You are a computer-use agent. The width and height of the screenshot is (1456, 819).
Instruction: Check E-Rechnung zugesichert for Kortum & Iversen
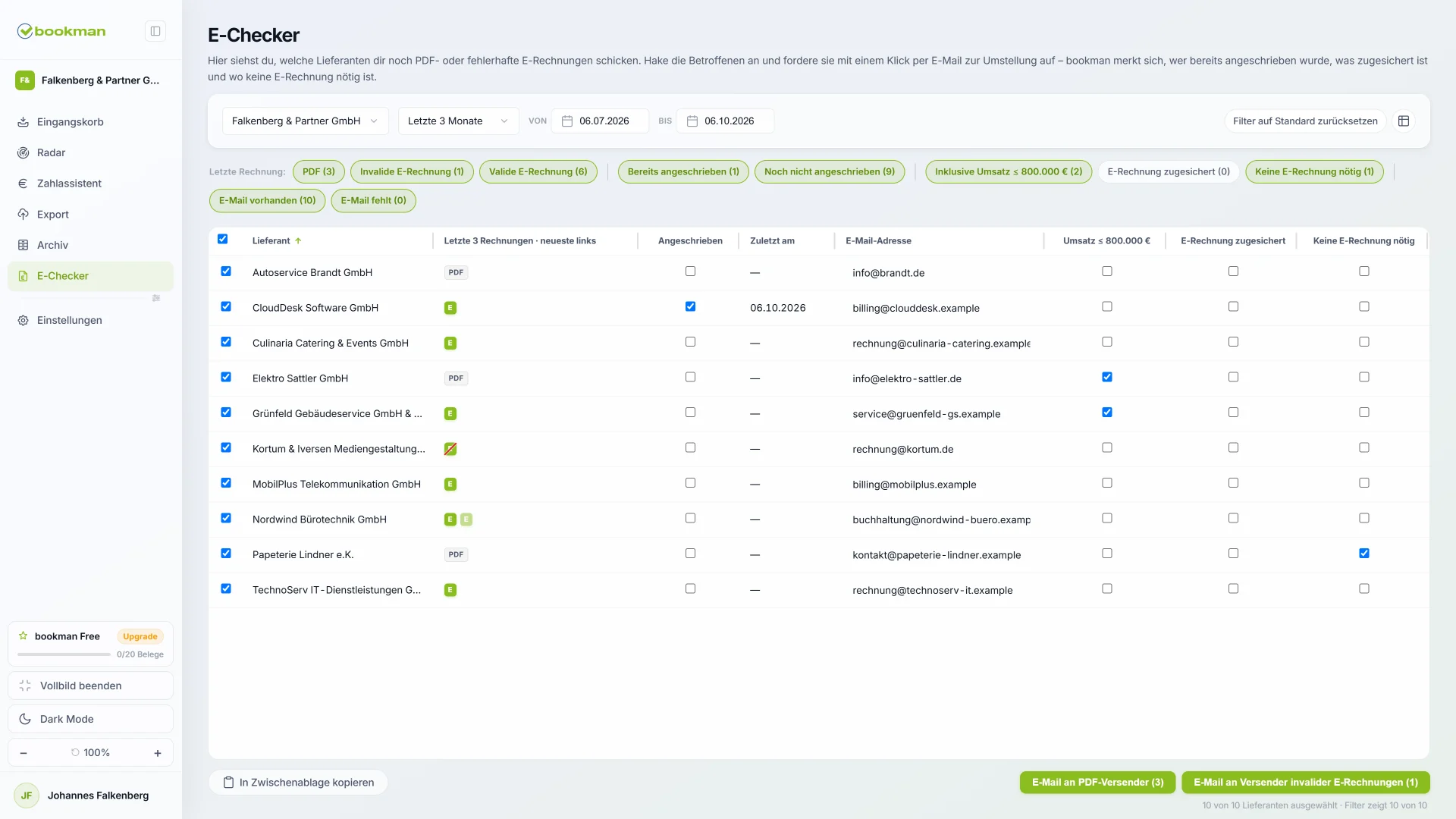(x=1233, y=447)
